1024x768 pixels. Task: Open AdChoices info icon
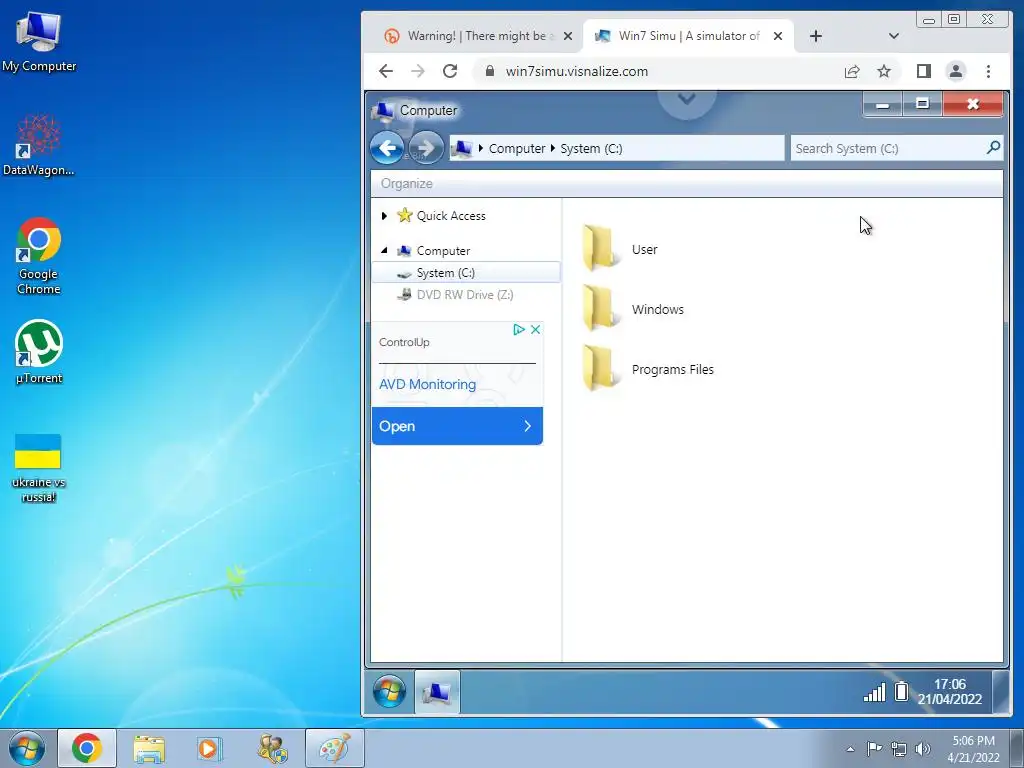pos(519,329)
